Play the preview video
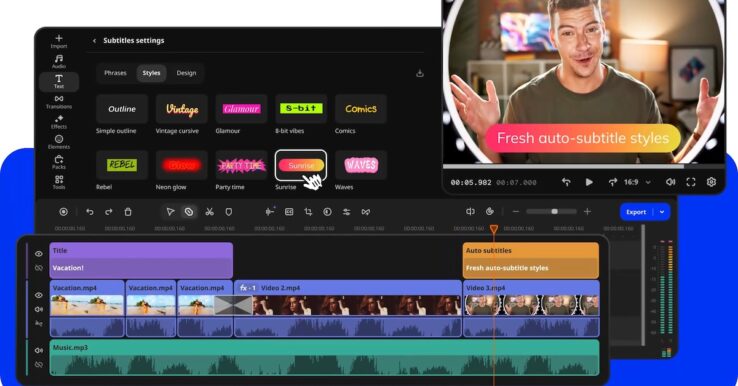This screenshot has width=738, height=386. [589, 182]
